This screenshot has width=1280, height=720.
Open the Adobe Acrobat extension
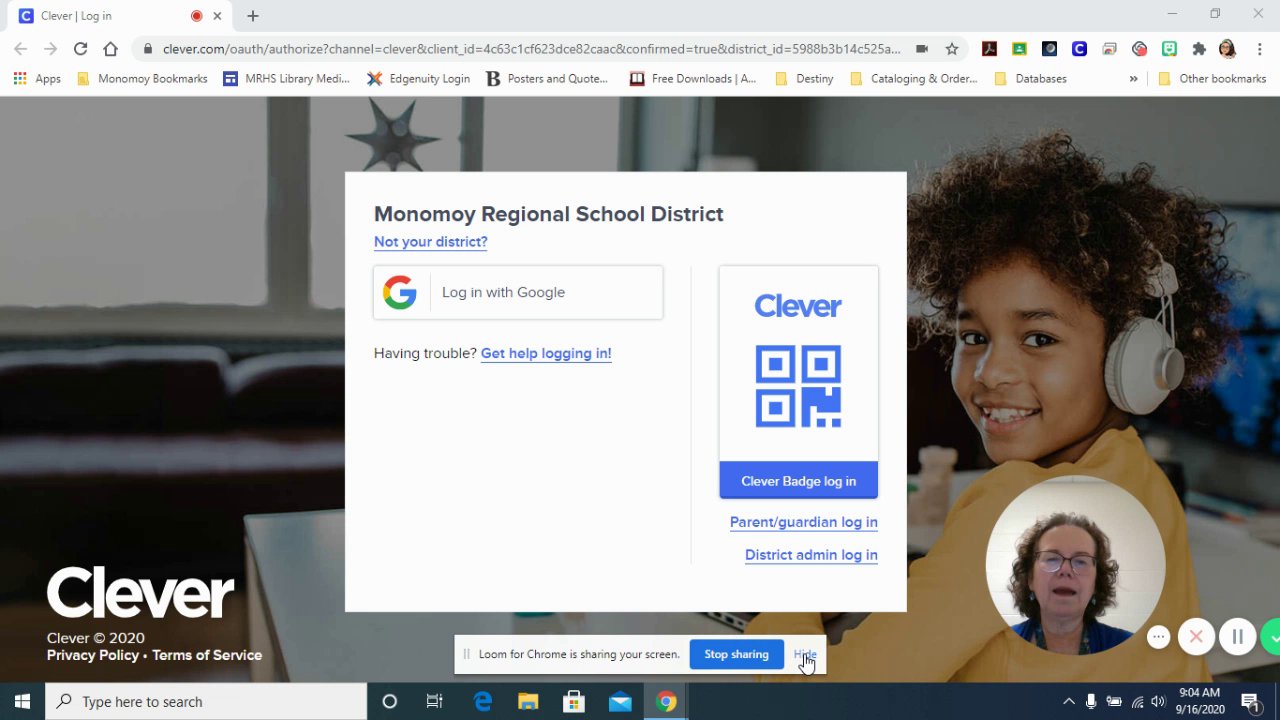tap(989, 49)
